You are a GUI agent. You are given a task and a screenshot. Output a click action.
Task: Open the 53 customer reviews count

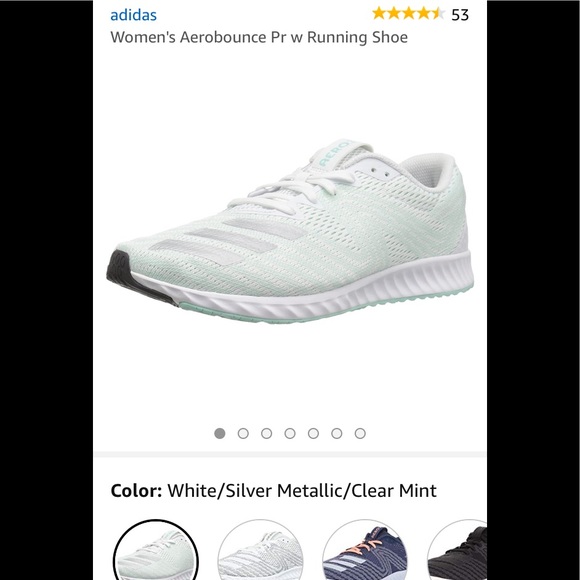(x=460, y=15)
